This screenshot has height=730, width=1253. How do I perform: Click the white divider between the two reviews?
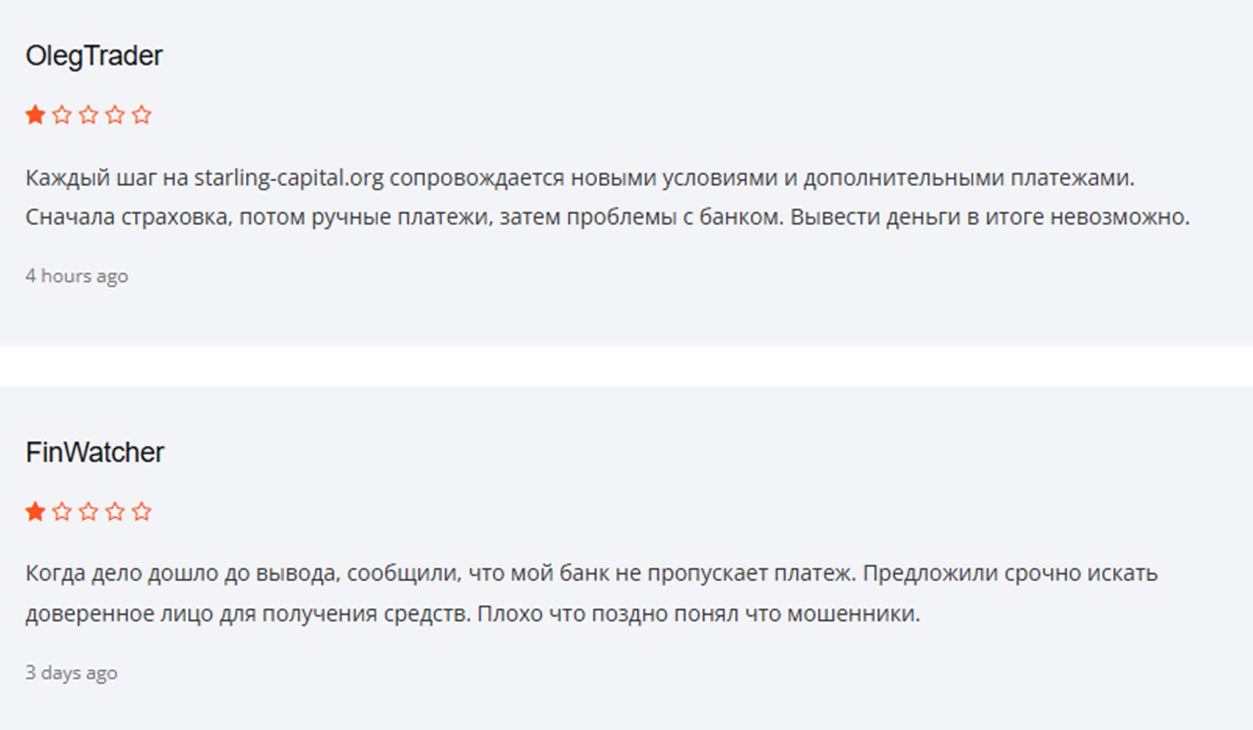coord(626,365)
